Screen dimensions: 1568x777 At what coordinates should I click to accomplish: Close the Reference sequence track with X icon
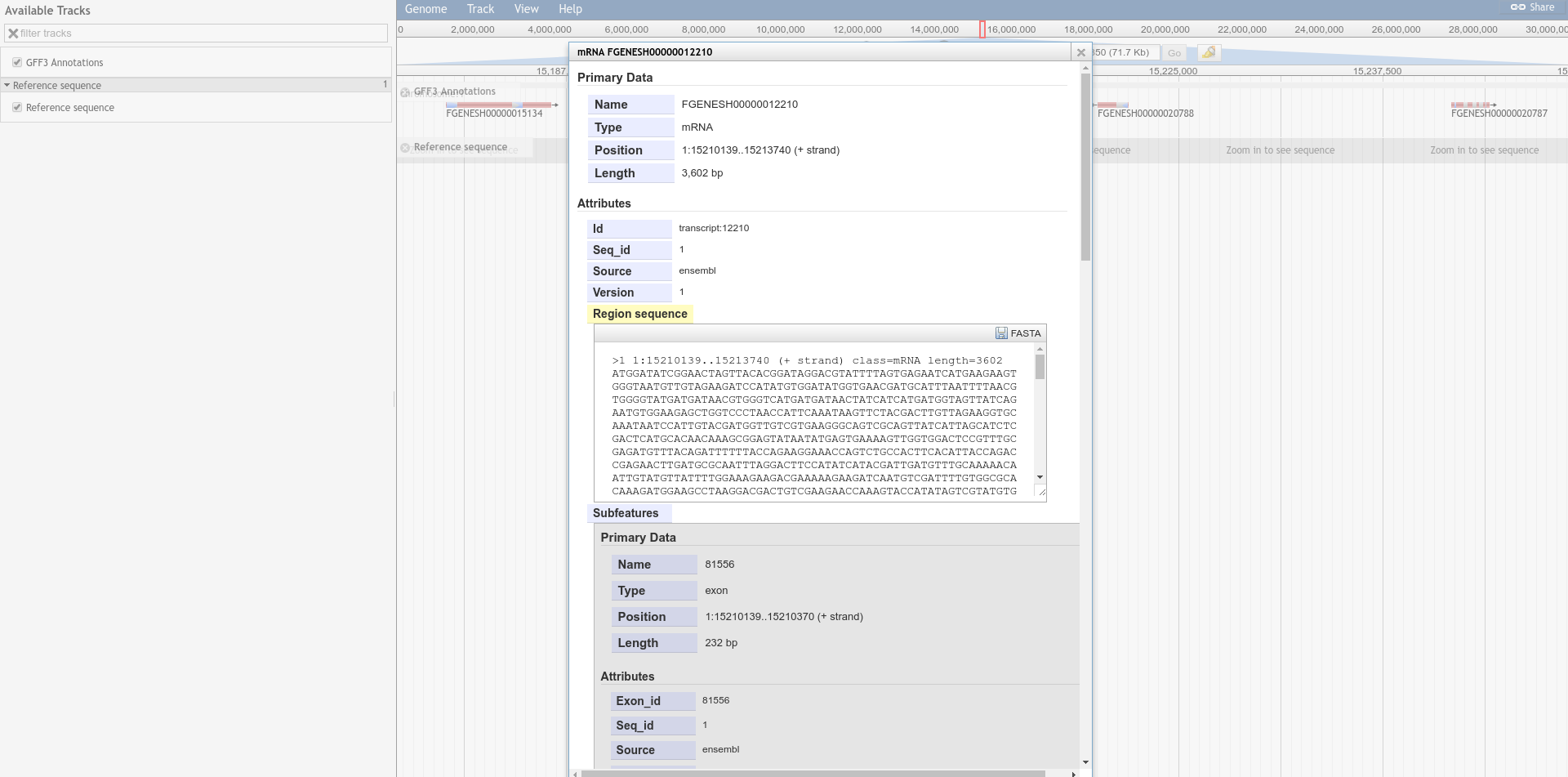[x=405, y=148]
